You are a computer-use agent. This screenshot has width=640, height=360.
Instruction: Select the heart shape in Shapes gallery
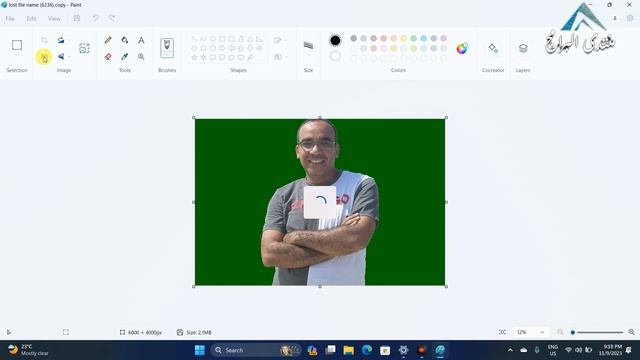(x=241, y=58)
